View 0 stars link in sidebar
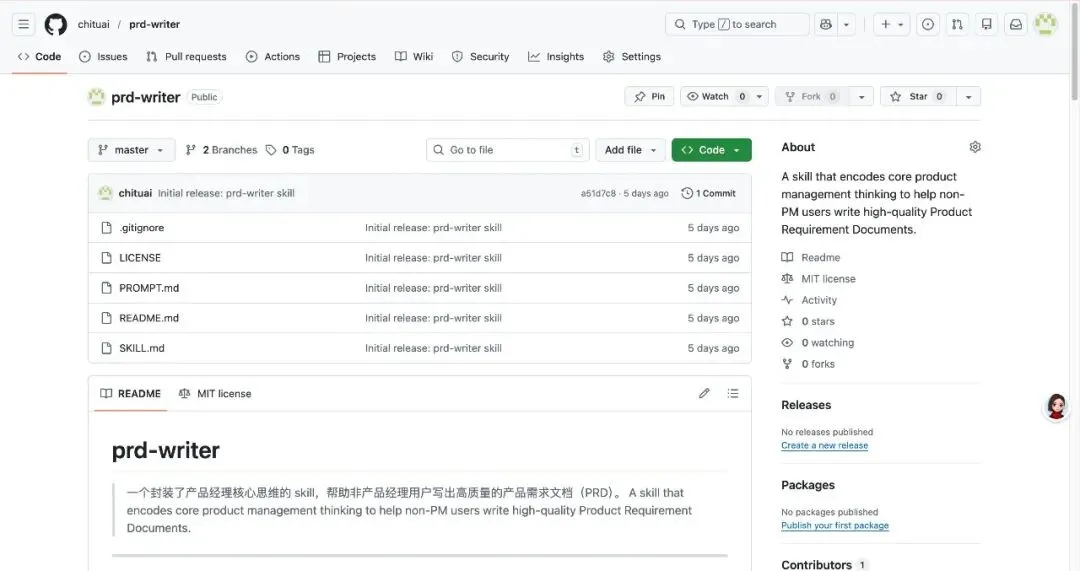Viewport: 1080px width, 571px height. point(818,321)
